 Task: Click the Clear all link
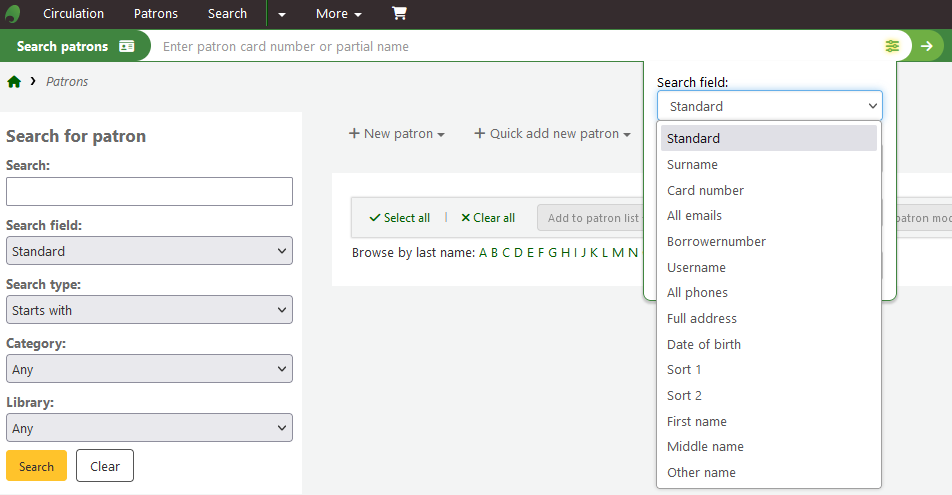pyautogui.click(x=488, y=218)
